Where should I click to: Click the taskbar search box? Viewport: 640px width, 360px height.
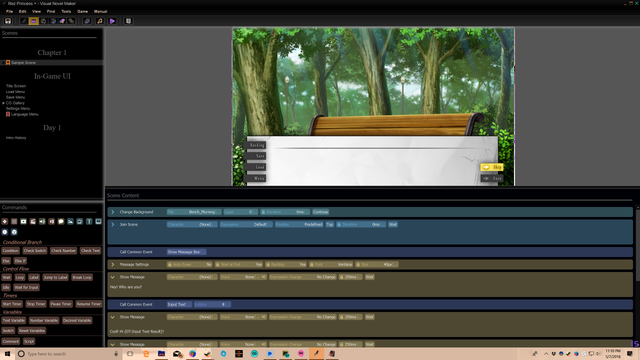[x=69, y=354]
